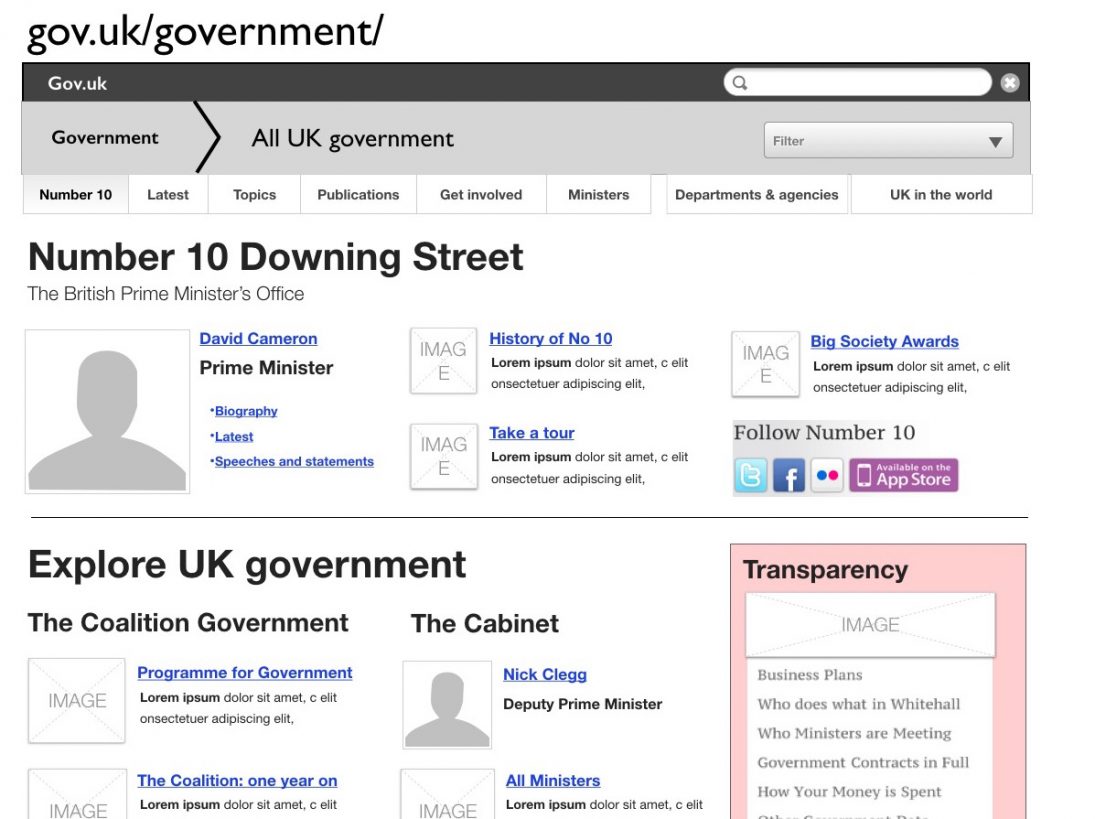
Task: Select the Topics tab
Action: click(x=254, y=195)
